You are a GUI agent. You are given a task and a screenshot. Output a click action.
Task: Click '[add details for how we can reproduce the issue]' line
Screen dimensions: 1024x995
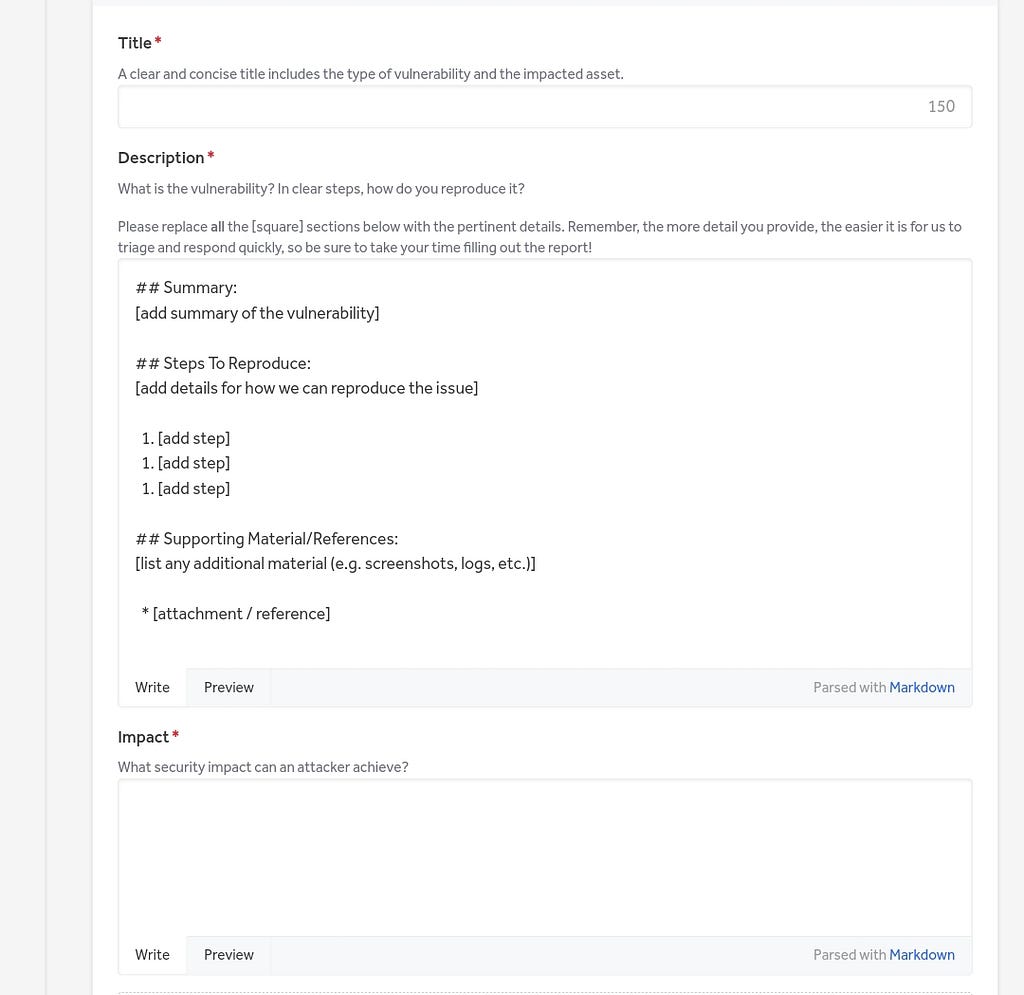click(x=306, y=388)
